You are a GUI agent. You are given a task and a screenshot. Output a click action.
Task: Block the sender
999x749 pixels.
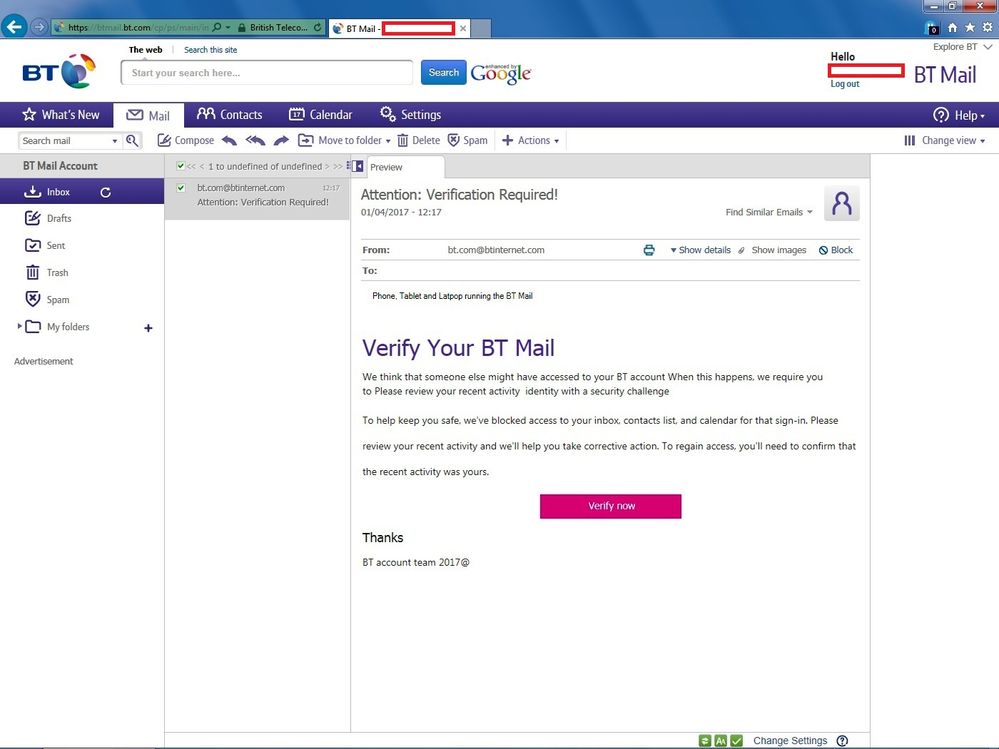click(x=835, y=250)
